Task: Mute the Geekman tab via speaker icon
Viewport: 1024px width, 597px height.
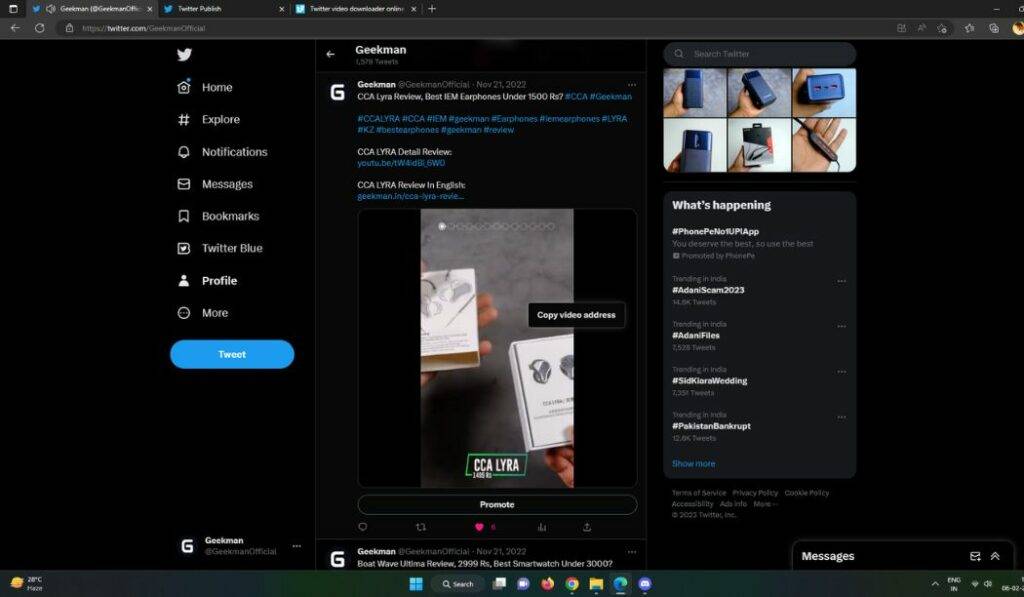Action: tap(51, 9)
